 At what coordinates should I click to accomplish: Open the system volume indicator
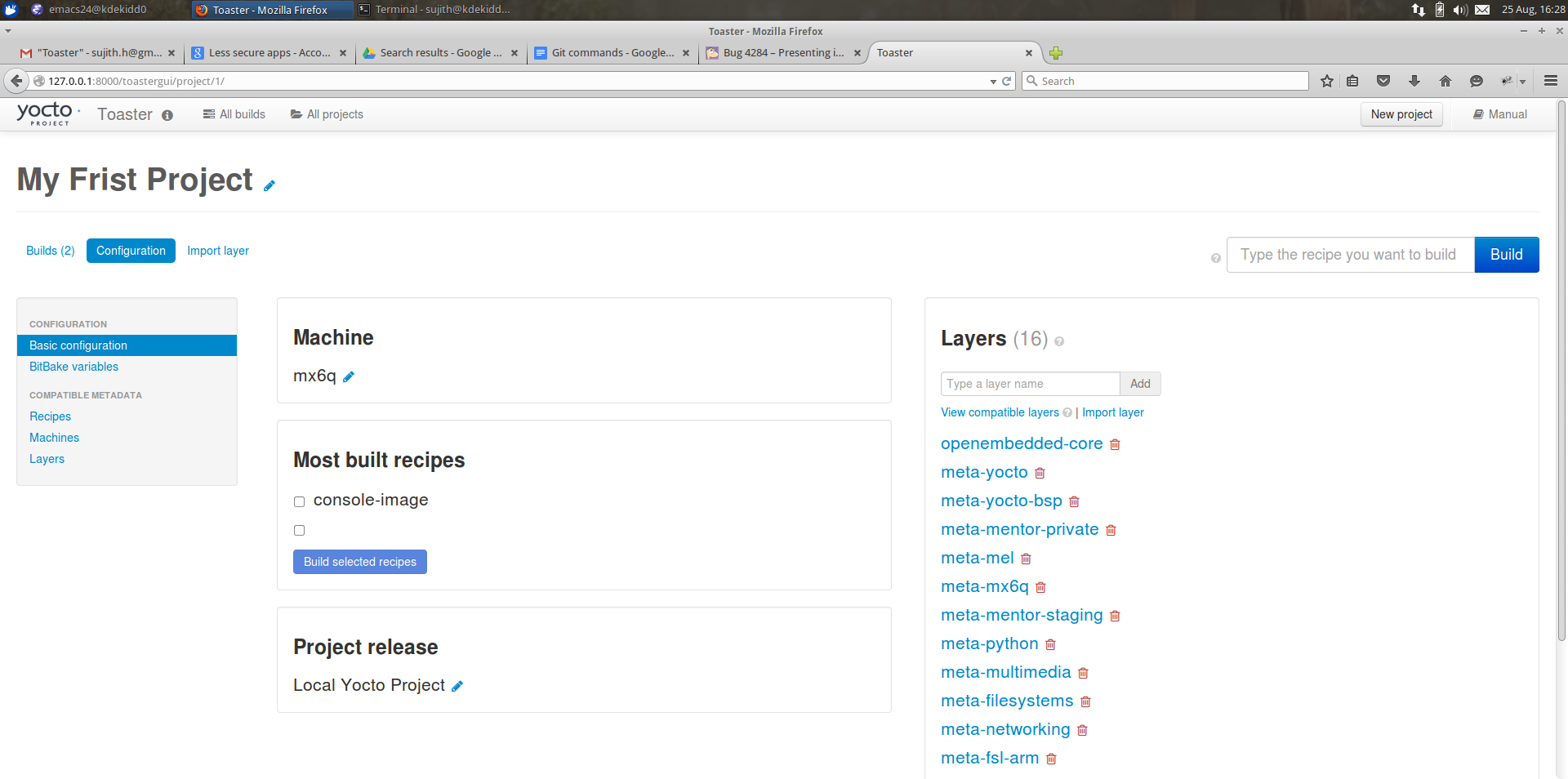(x=1460, y=10)
